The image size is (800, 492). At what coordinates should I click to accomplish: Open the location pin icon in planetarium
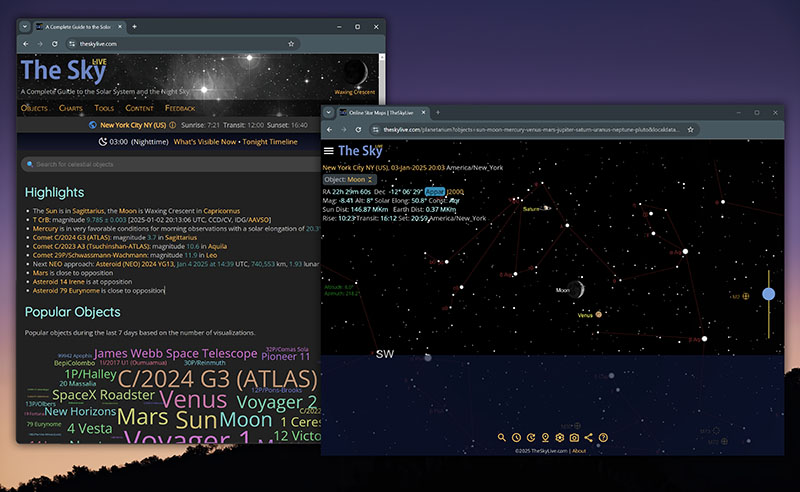pyautogui.click(x=545, y=437)
